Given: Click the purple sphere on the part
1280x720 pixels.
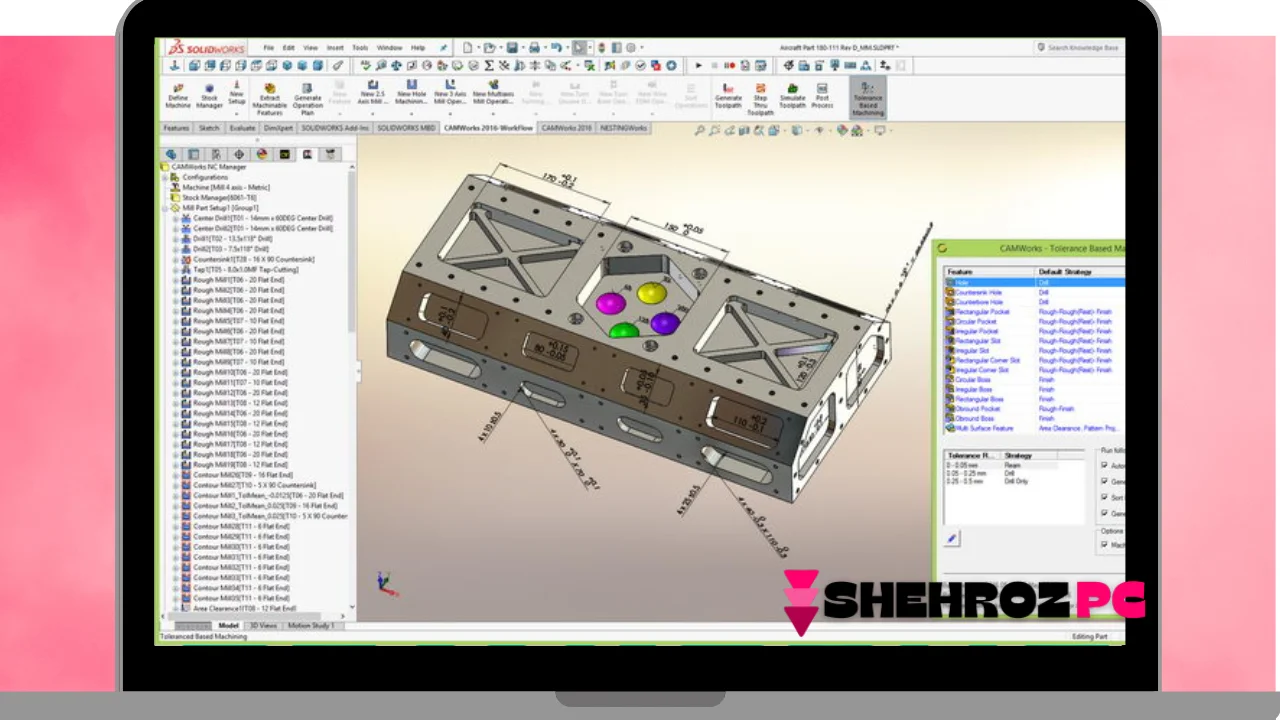Looking at the screenshot, I should point(665,323).
